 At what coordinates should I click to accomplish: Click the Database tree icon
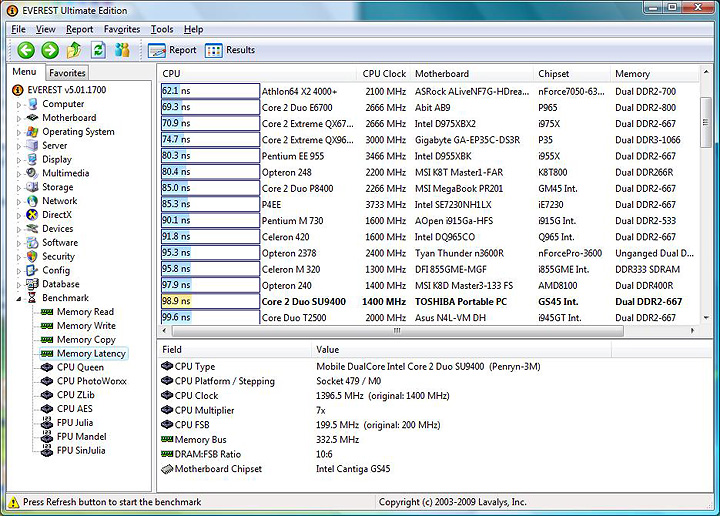pos(32,284)
